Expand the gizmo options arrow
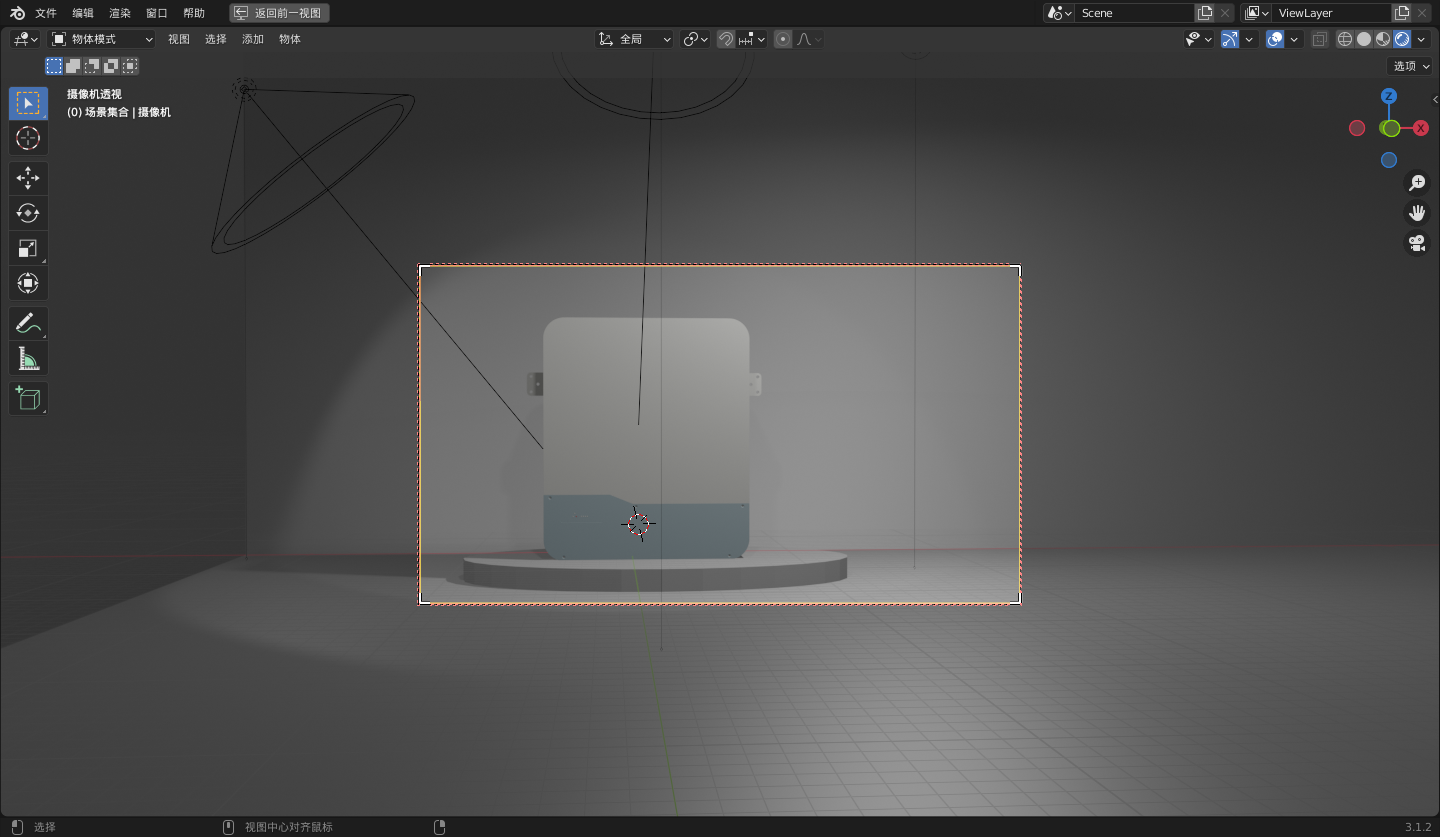The height and width of the screenshot is (837, 1440). (x=1250, y=39)
